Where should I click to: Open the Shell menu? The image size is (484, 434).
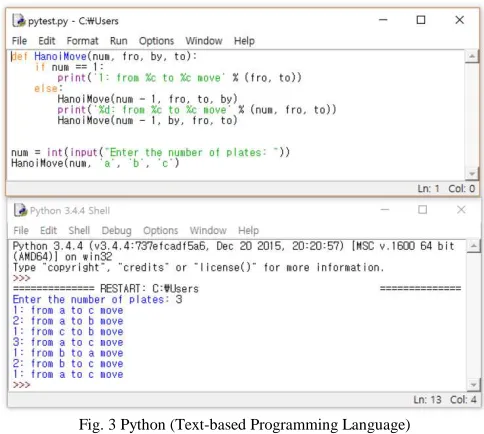click(x=79, y=230)
